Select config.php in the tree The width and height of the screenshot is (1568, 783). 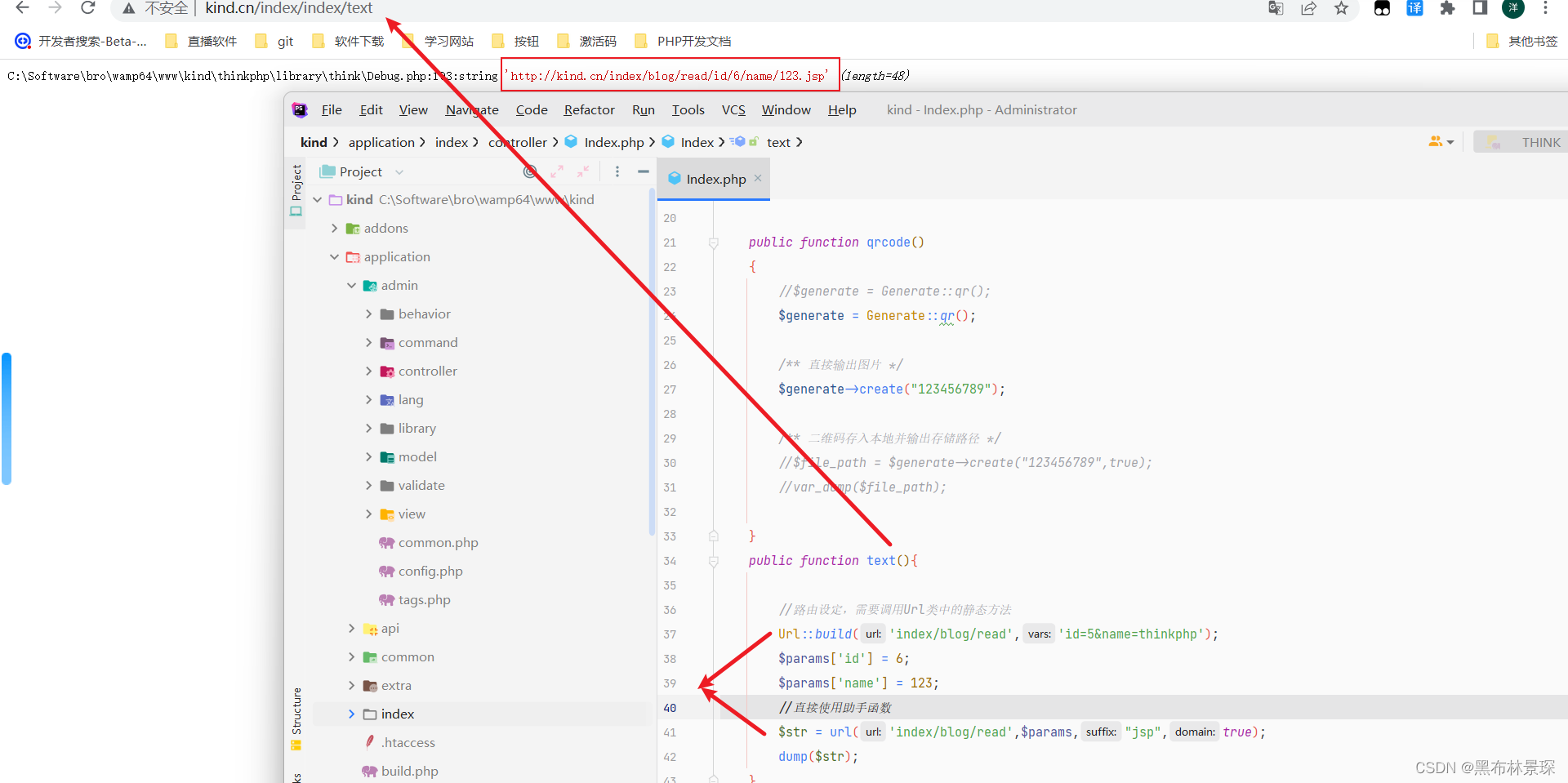point(421,572)
